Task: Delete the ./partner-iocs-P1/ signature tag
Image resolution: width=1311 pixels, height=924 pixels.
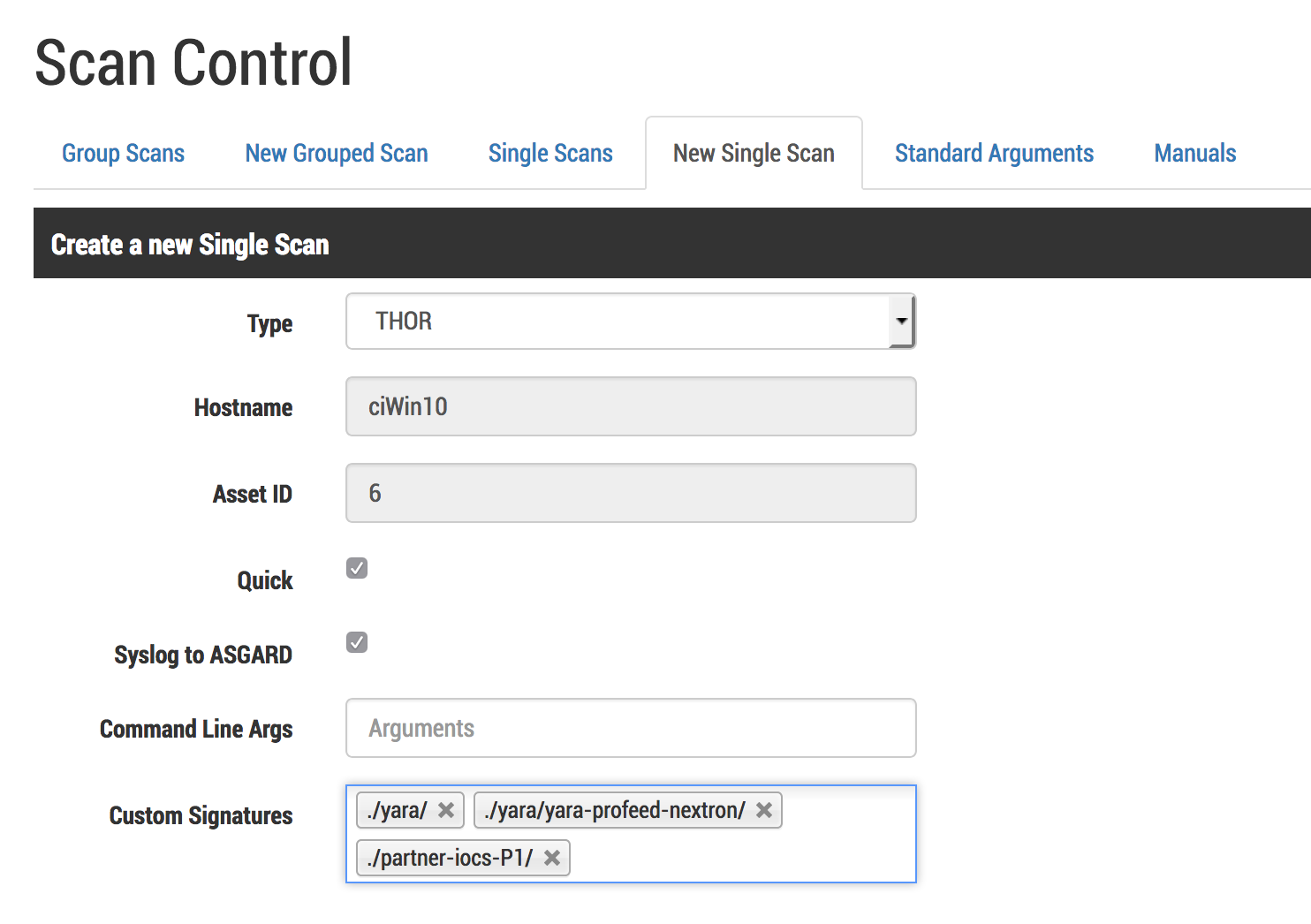Action: (552, 858)
